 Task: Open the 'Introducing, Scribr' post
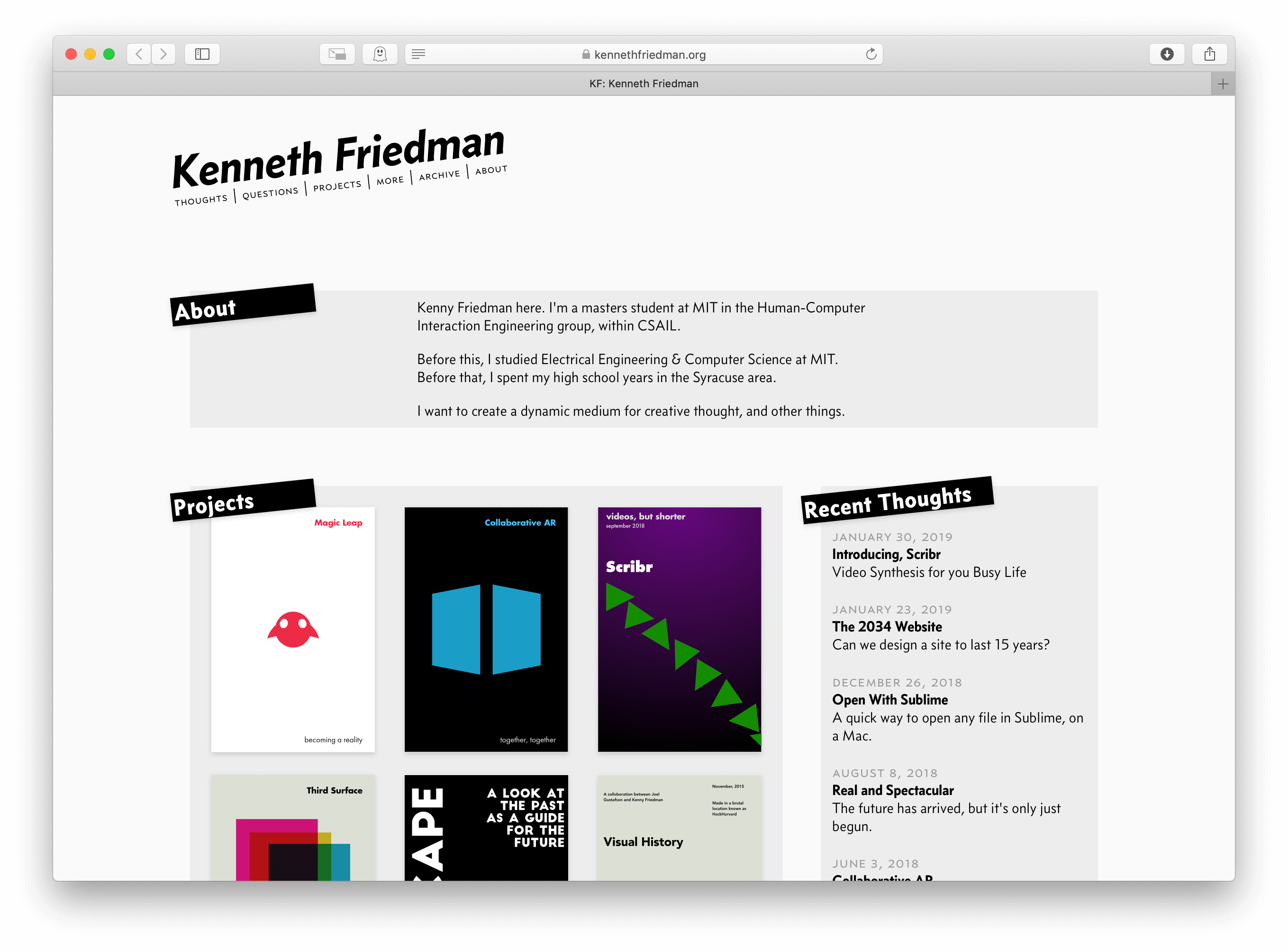(x=886, y=554)
